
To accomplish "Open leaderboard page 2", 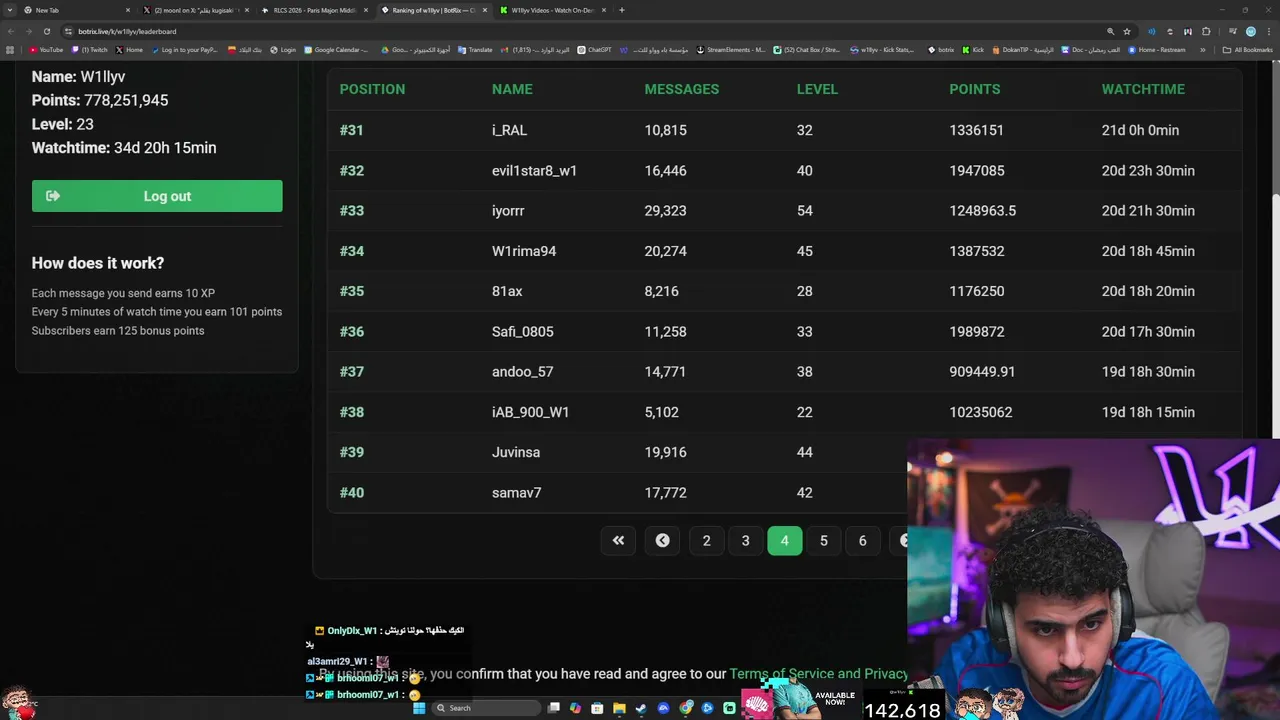I will pyautogui.click(x=706, y=540).
